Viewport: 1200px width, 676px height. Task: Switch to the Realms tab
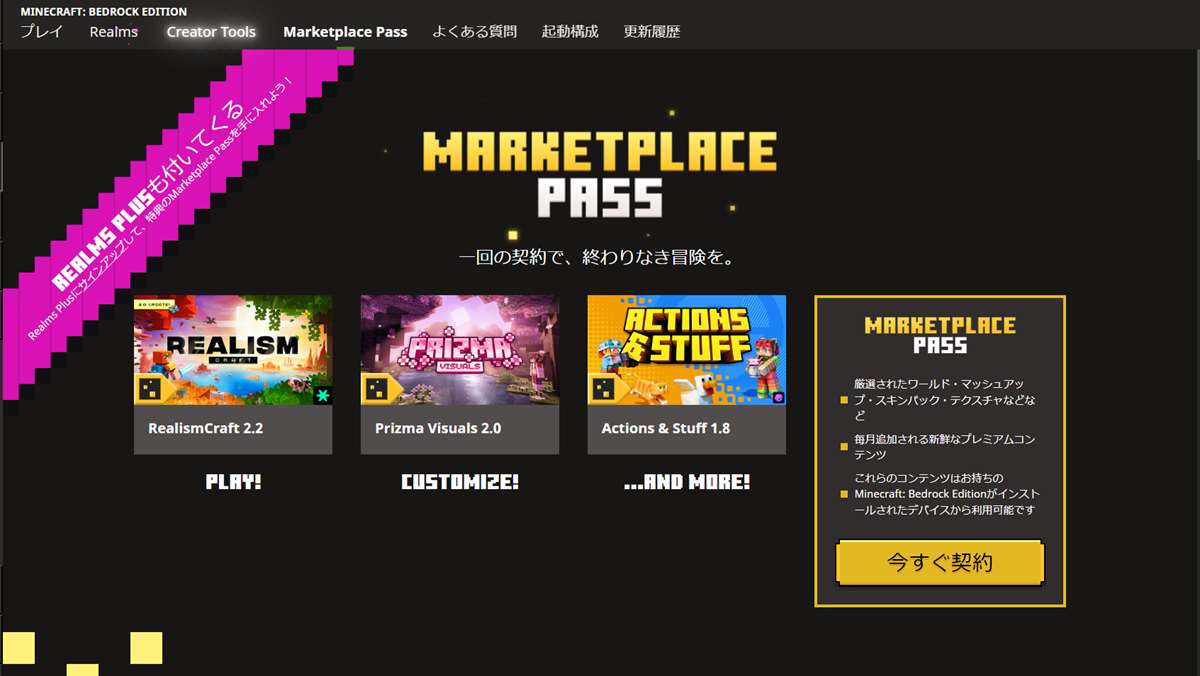114,32
